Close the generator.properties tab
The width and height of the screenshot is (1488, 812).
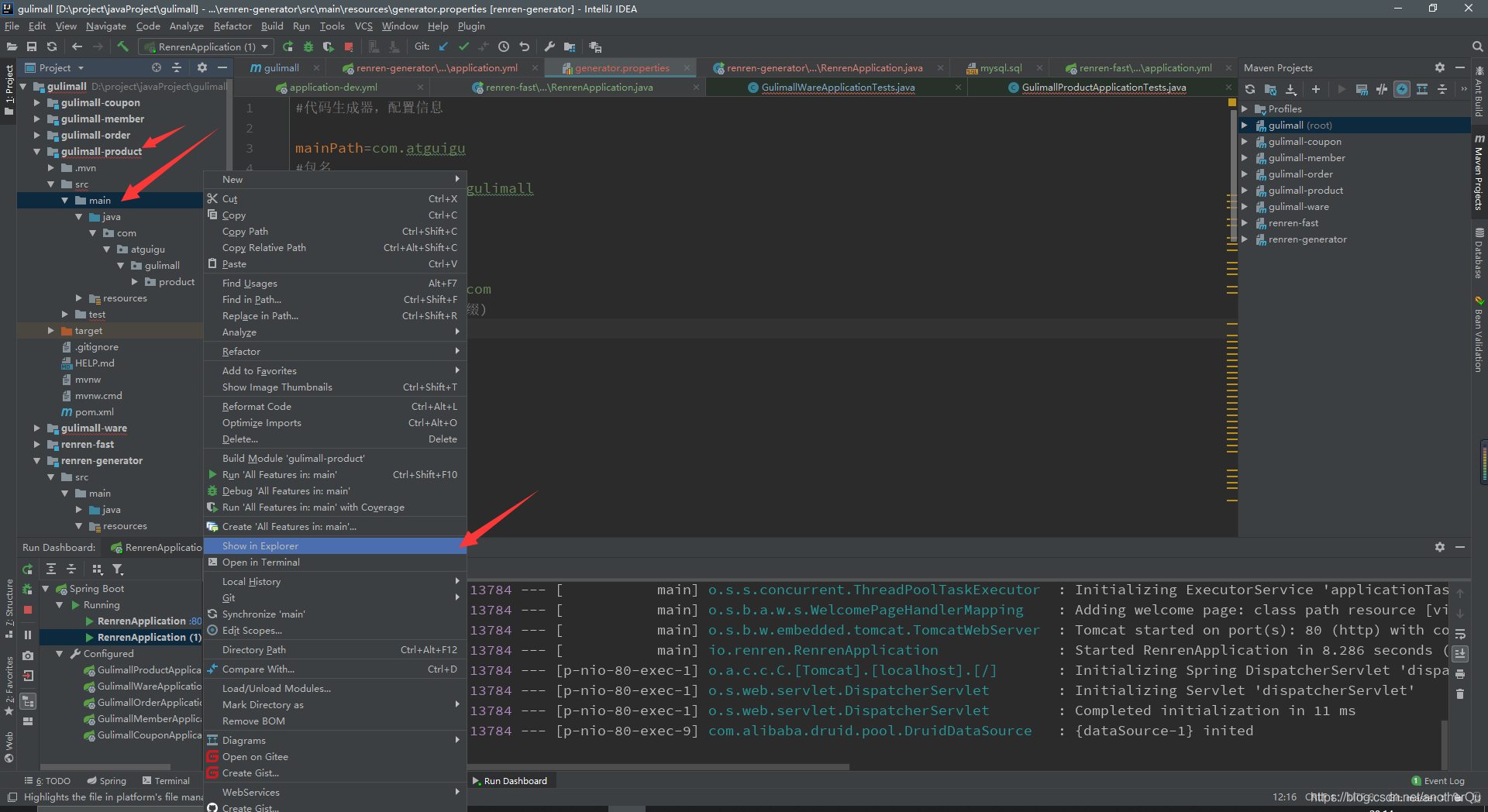point(687,68)
